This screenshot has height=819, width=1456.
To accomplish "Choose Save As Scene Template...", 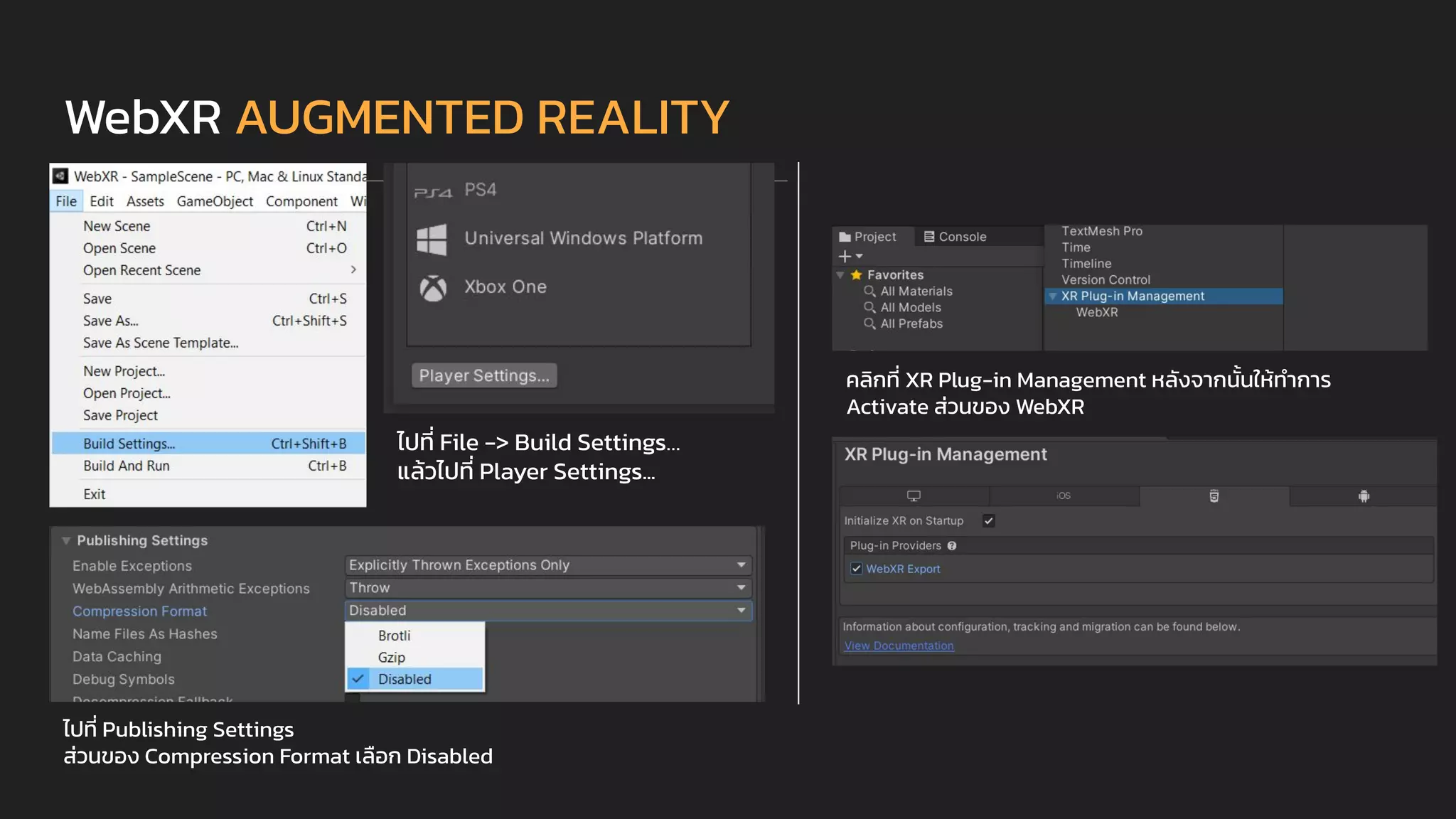I will (x=208, y=343).
